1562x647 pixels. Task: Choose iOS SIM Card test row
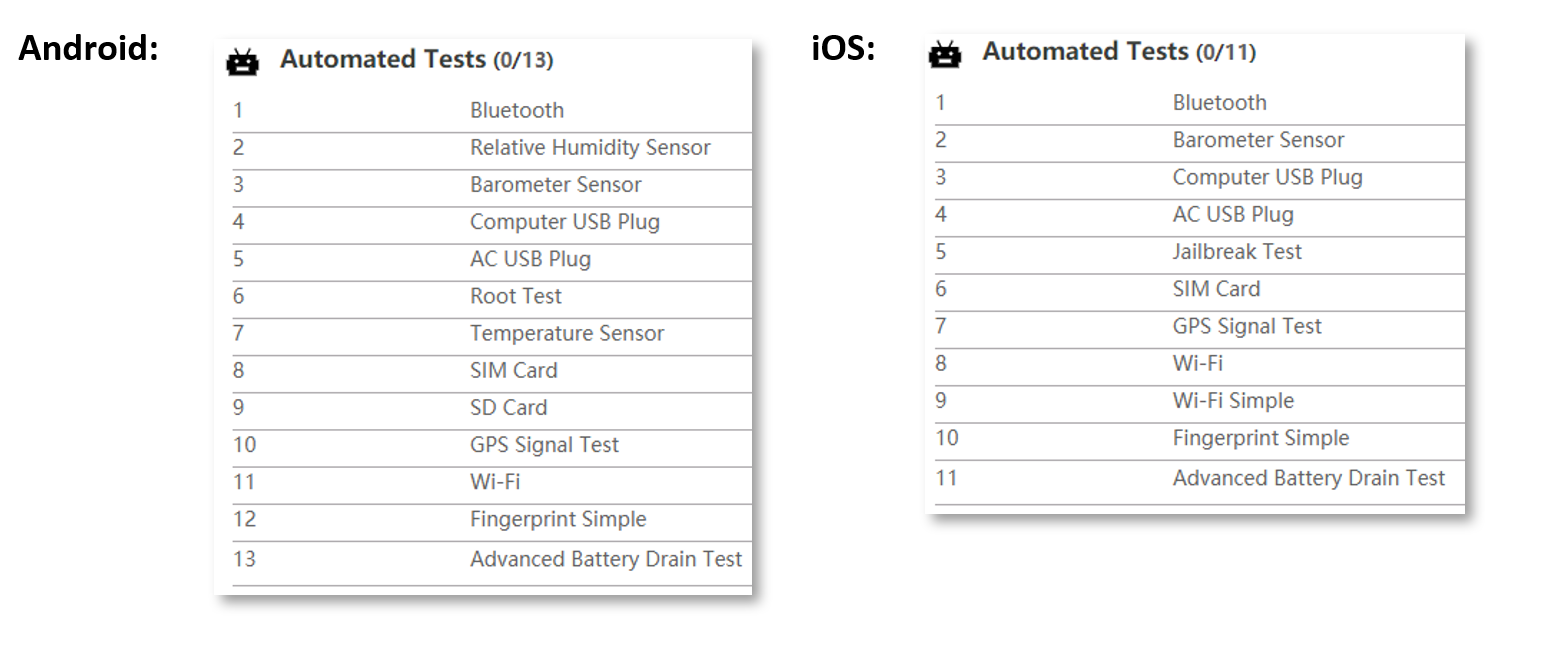pos(1200,289)
